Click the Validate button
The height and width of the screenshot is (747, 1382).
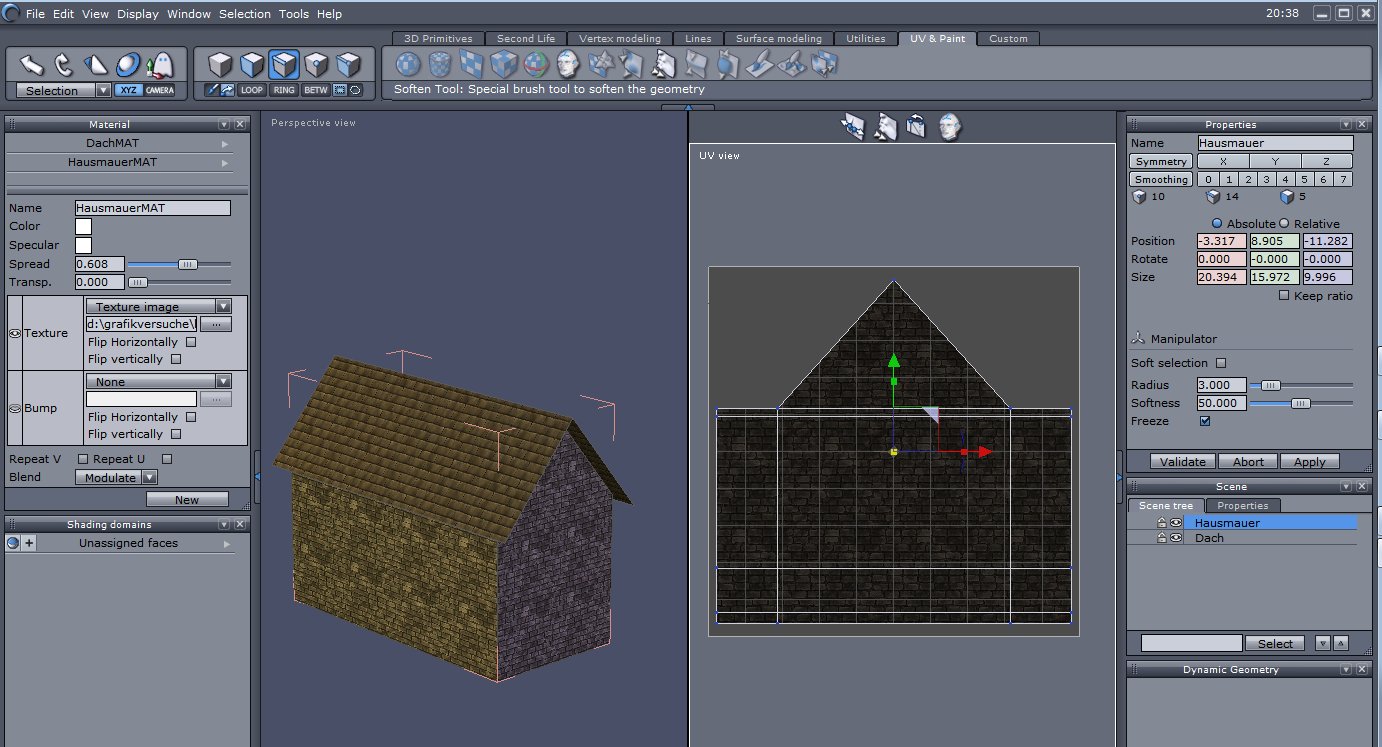pyautogui.click(x=1183, y=462)
